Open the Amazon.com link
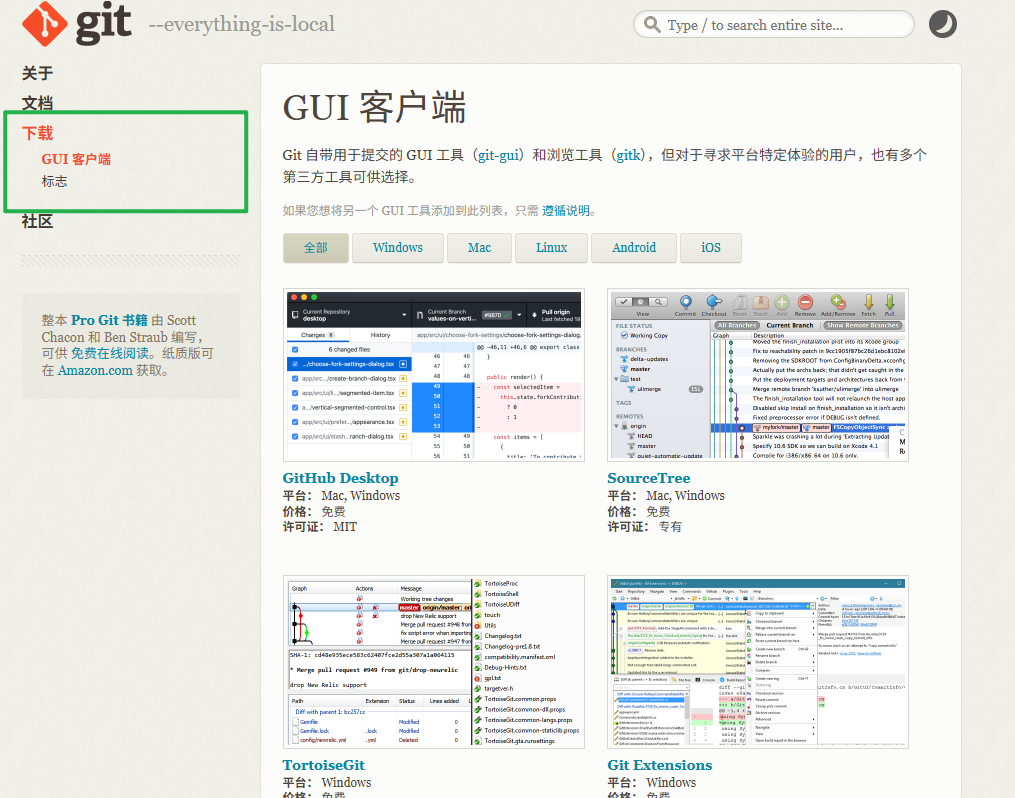 click(95, 370)
